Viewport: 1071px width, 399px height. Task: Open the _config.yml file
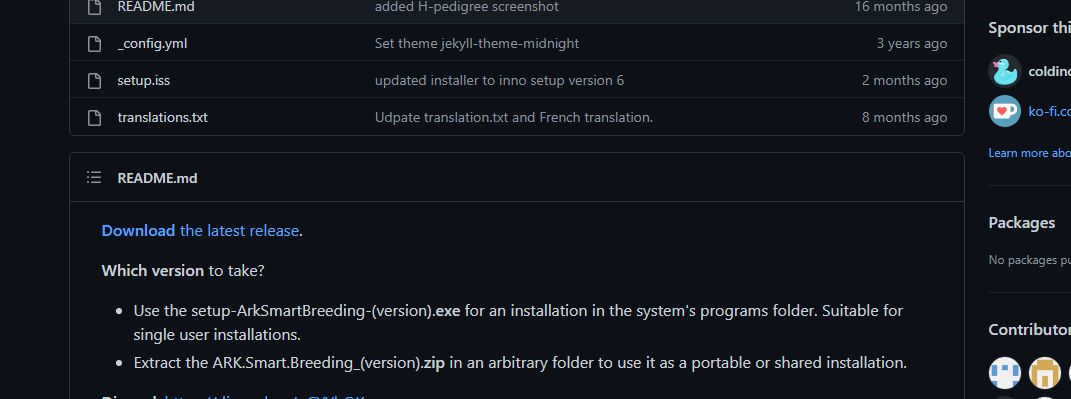152,44
